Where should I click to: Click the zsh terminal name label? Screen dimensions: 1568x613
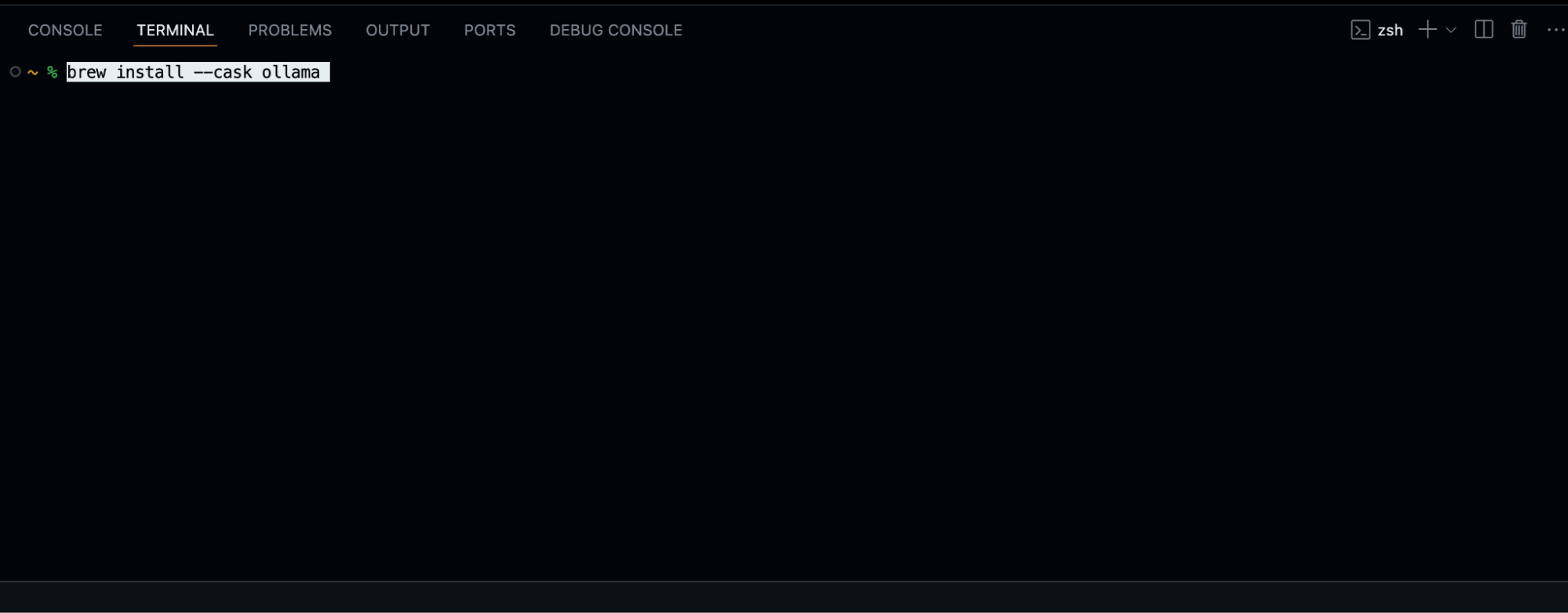[x=1390, y=30]
